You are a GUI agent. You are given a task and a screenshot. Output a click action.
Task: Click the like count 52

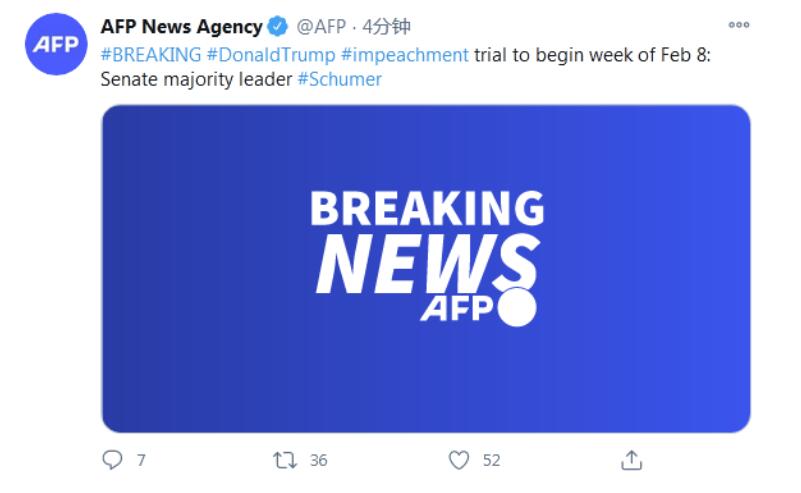click(491, 460)
